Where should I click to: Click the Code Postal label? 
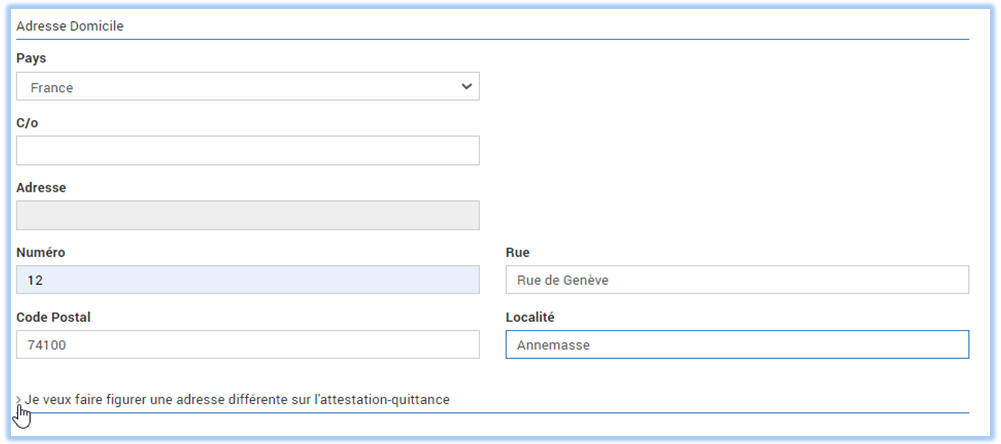[x=54, y=317]
